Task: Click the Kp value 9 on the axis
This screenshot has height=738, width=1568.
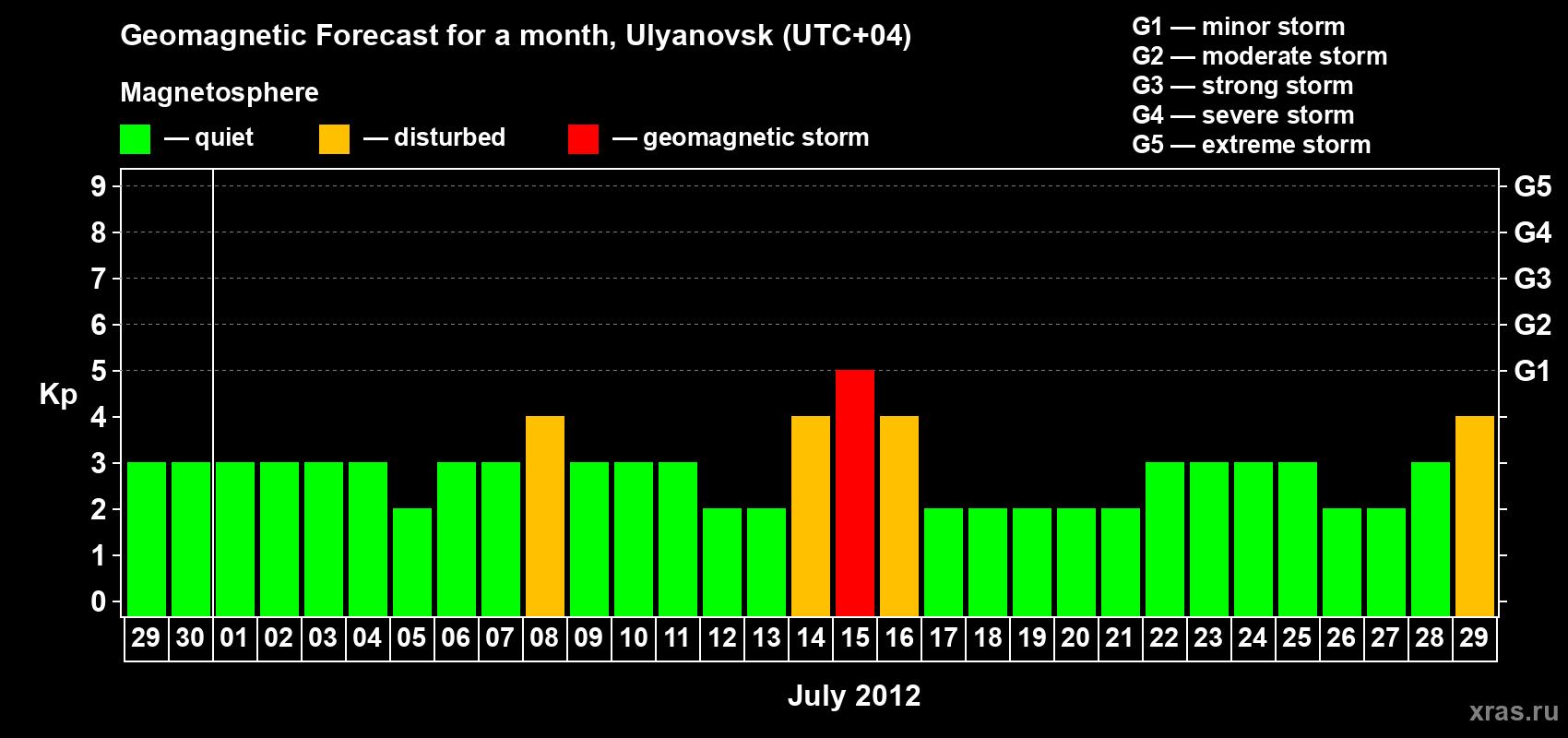Action: point(99,186)
